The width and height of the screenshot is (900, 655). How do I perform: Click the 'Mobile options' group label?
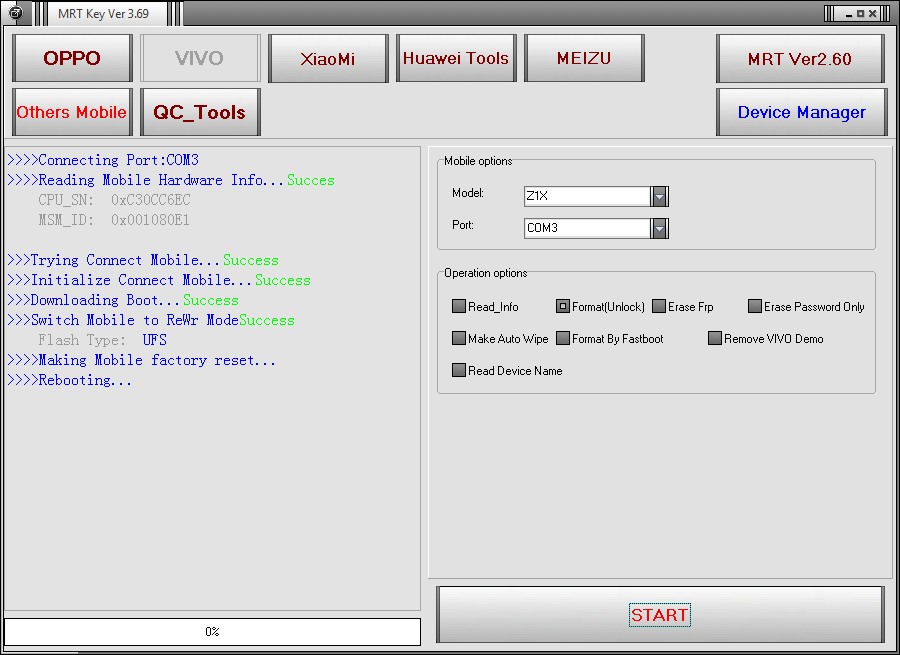click(x=478, y=161)
